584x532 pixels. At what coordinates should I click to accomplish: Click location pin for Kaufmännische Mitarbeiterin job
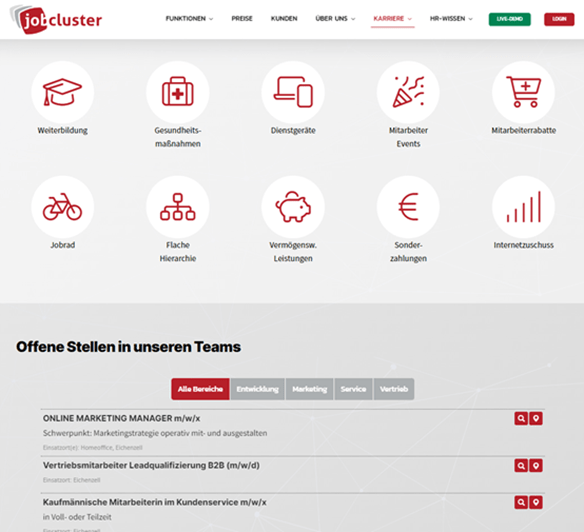click(536, 502)
